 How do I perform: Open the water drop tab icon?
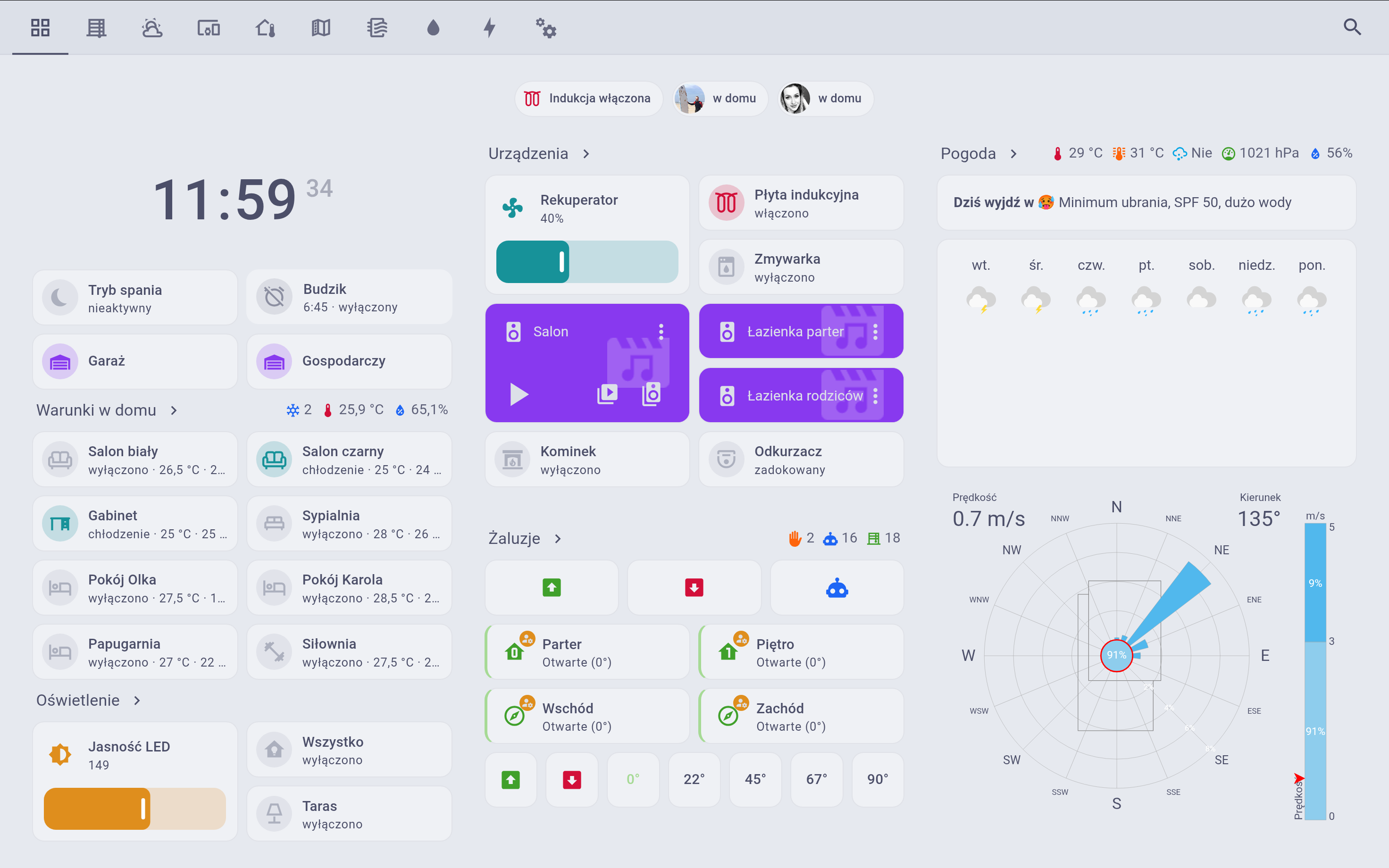point(433,27)
